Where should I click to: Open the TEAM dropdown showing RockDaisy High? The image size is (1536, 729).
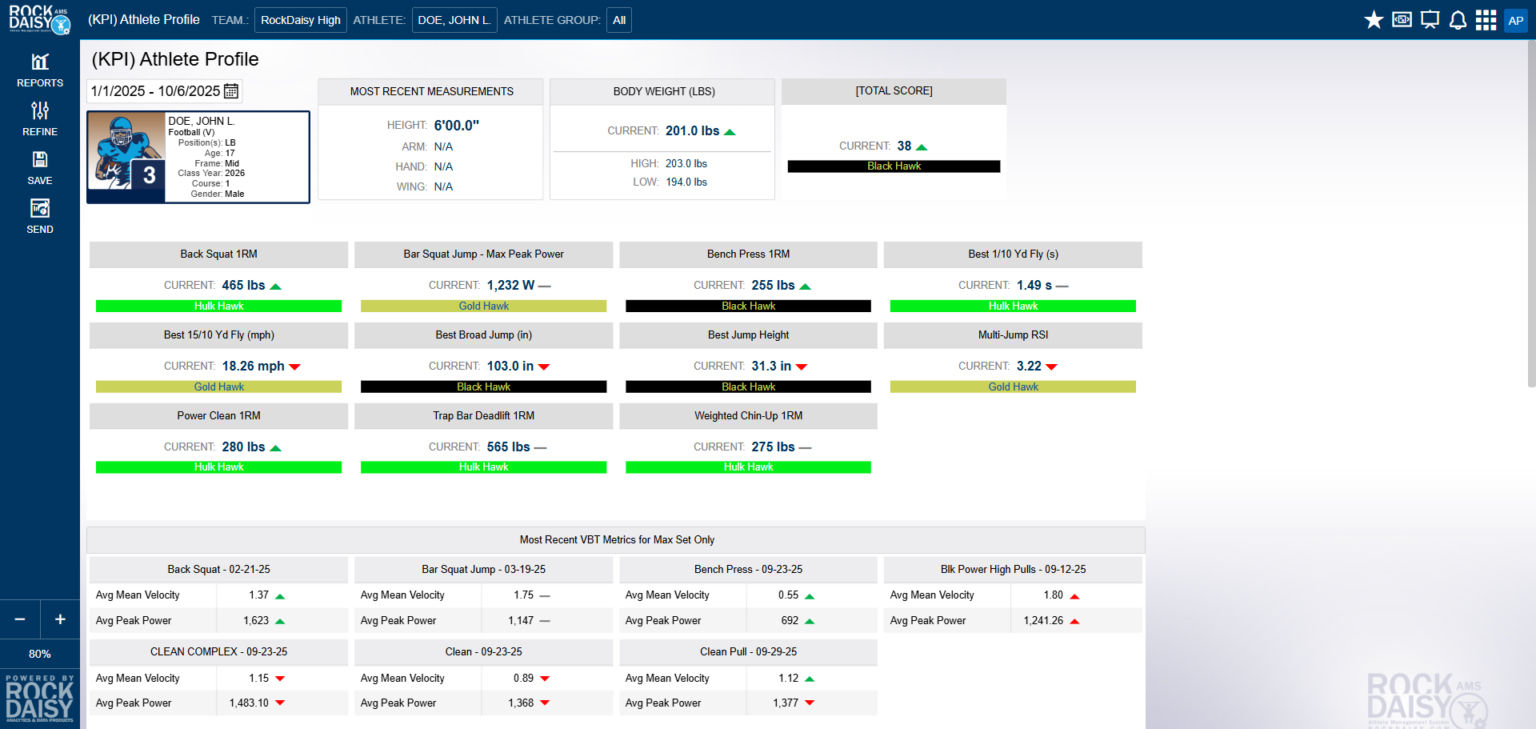(300, 19)
